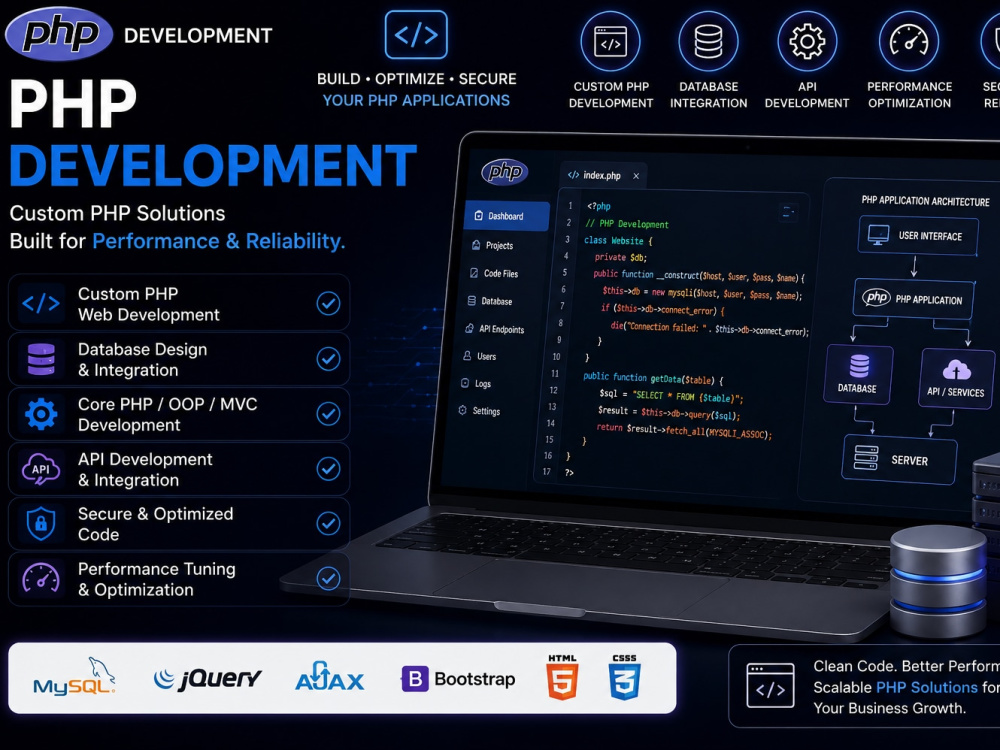Click the PHP Application Architecture heading
Image resolution: width=1000 pixels, height=750 pixels.
click(925, 201)
